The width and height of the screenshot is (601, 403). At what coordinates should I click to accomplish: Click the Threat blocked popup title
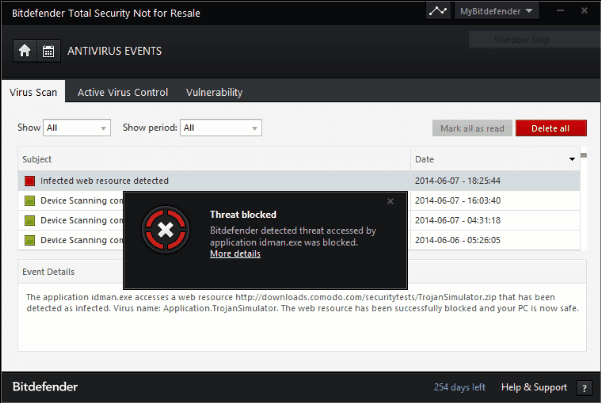click(x=243, y=215)
